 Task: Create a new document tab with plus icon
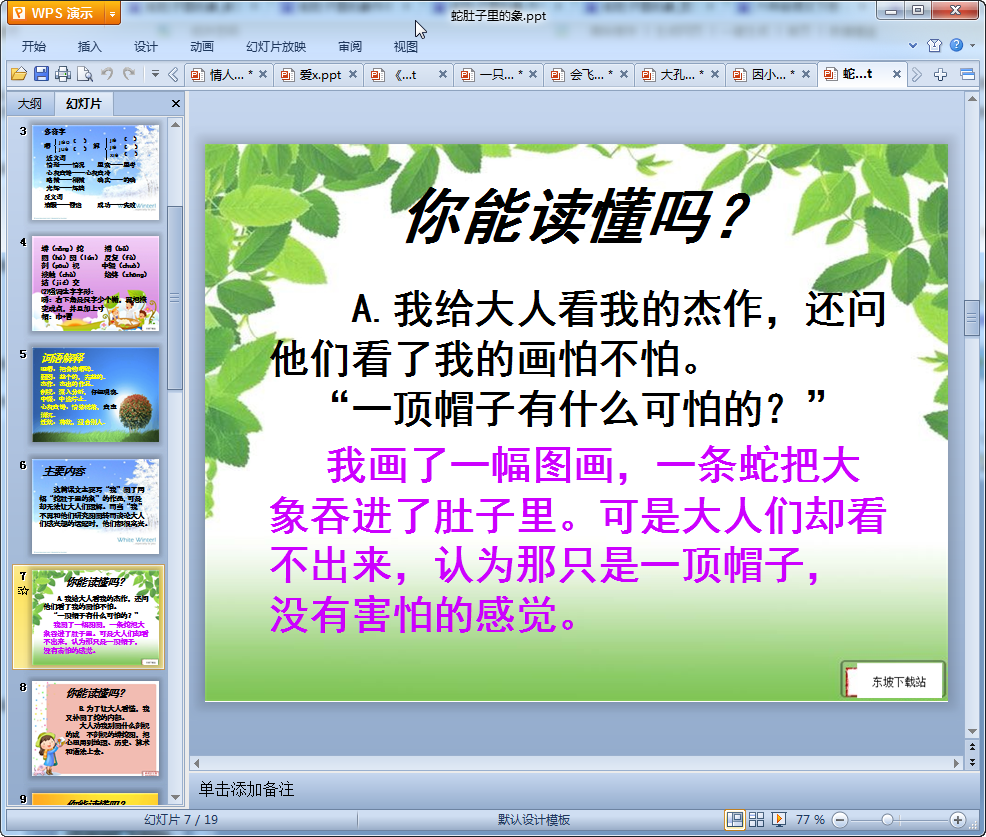pos(940,75)
